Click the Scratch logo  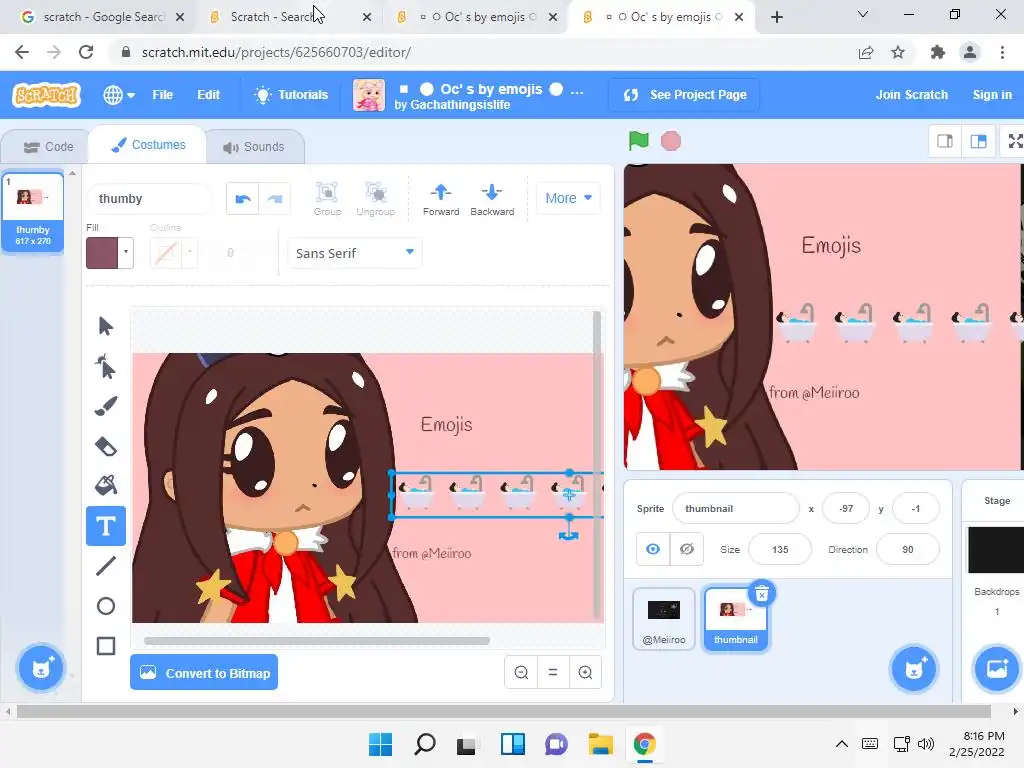pos(46,95)
